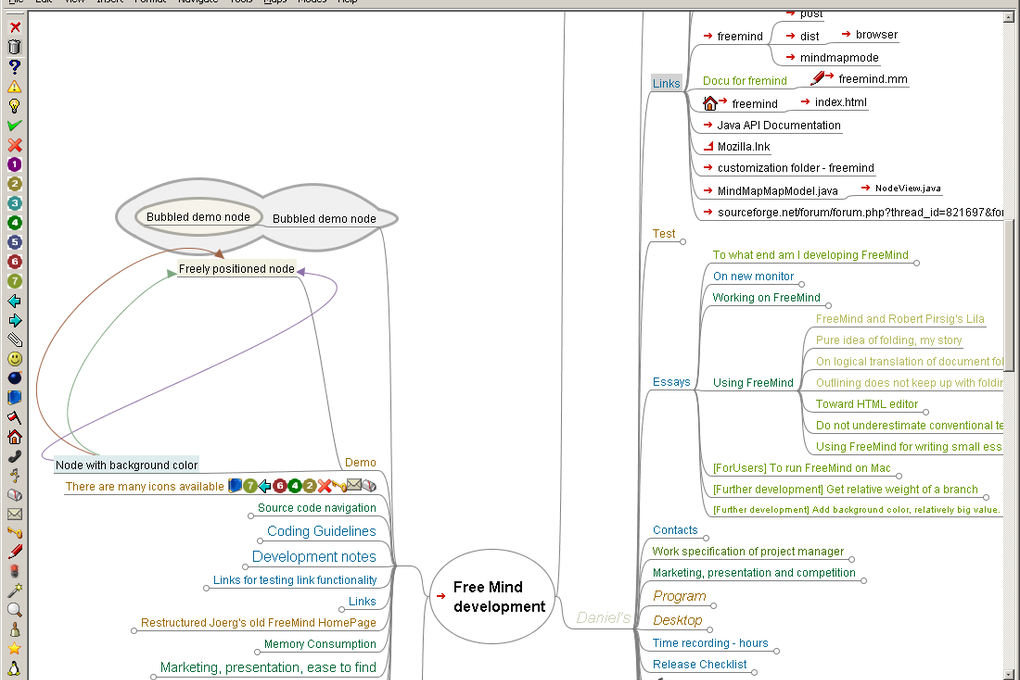Expand the folded Test node circle
1020x680 pixels.
[683, 242]
